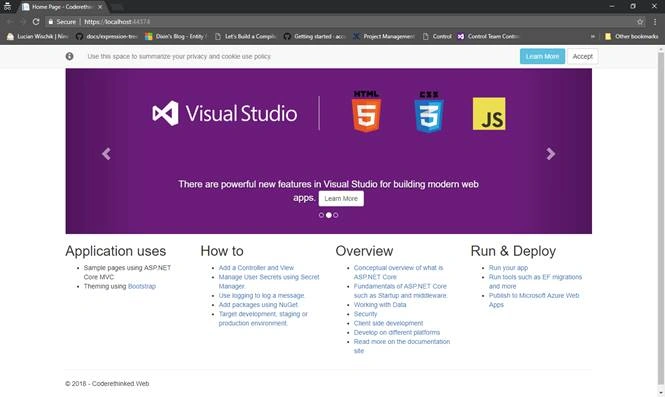Viewport: 665px width, 397px height.
Task: Open the Security link
Action: pos(365,314)
